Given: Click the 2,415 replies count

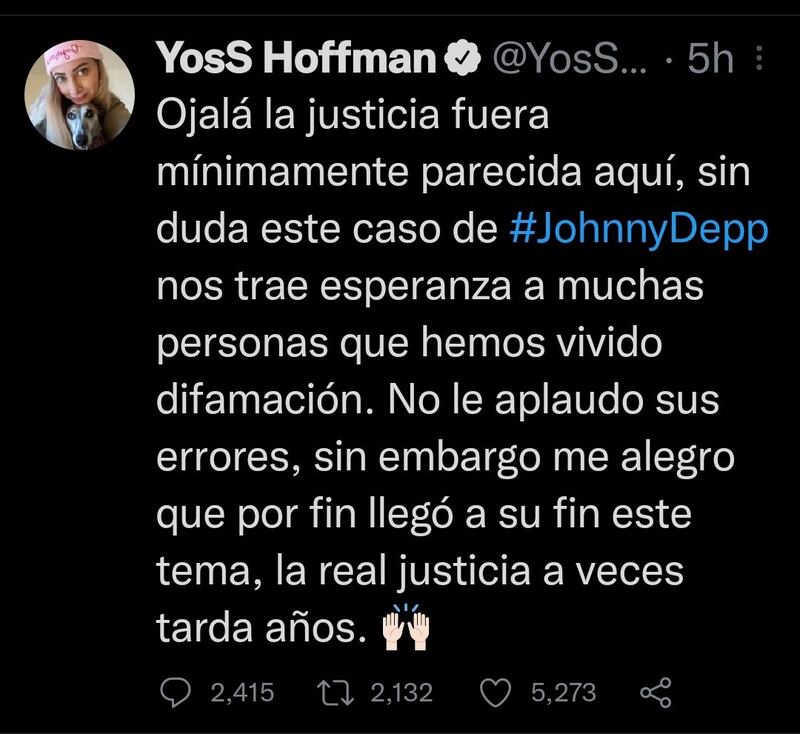Looking at the screenshot, I should coord(242,692).
